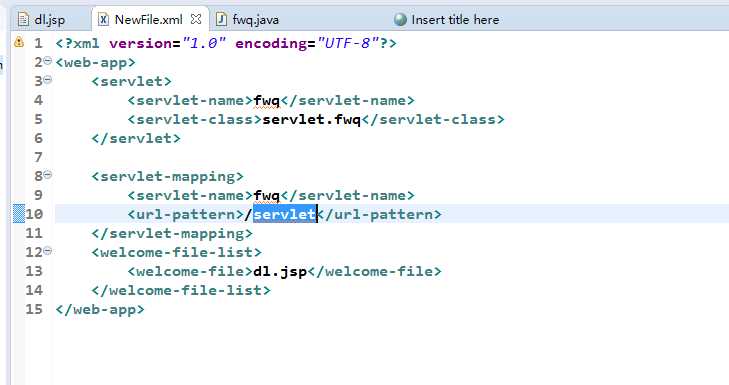Click the version attribute name
The width and height of the screenshot is (729, 385).
tap(141, 43)
